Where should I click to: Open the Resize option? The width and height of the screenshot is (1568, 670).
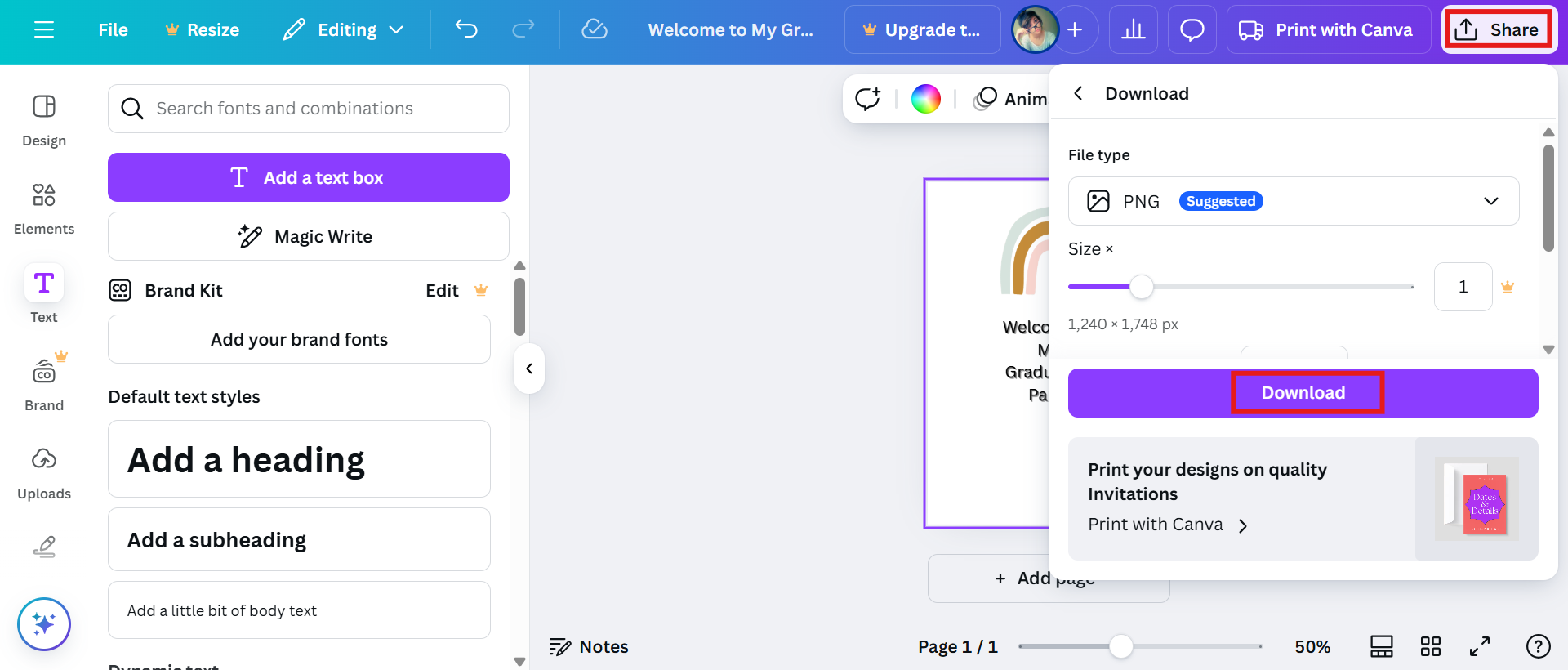pyautogui.click(x=203, y=30)
